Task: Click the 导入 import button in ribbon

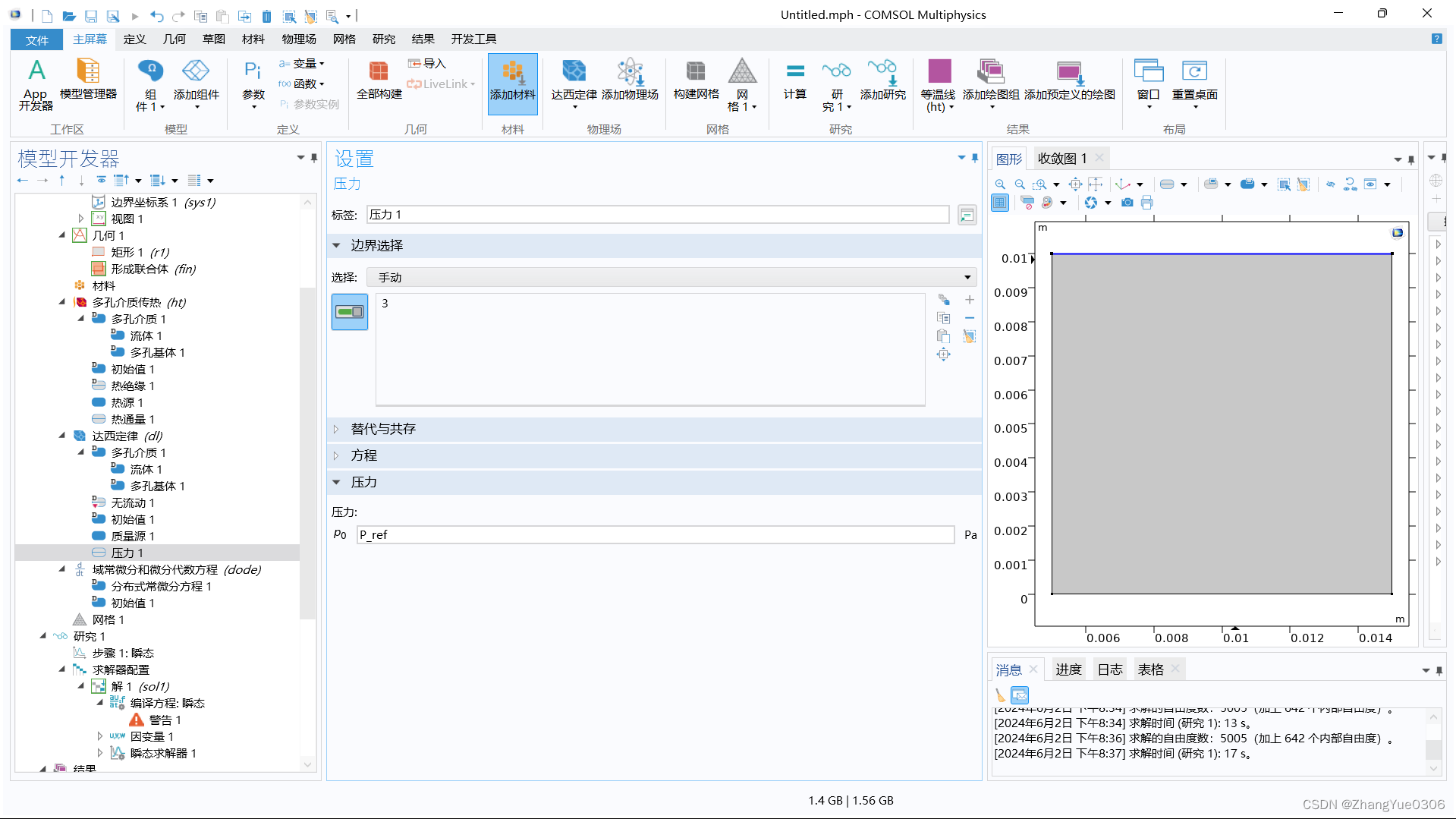Action: coord(426,64)
